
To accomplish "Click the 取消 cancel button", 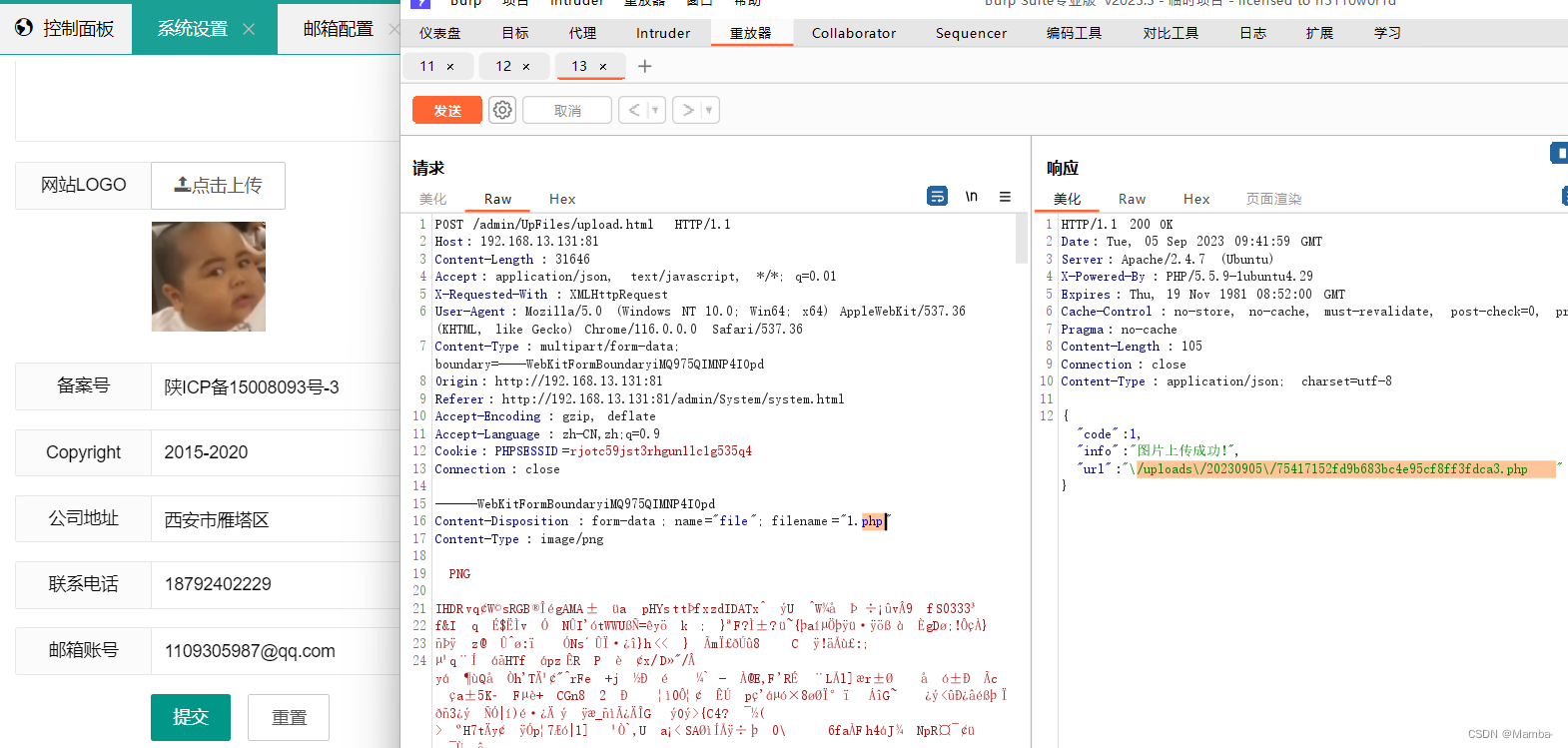I will 567,110.
